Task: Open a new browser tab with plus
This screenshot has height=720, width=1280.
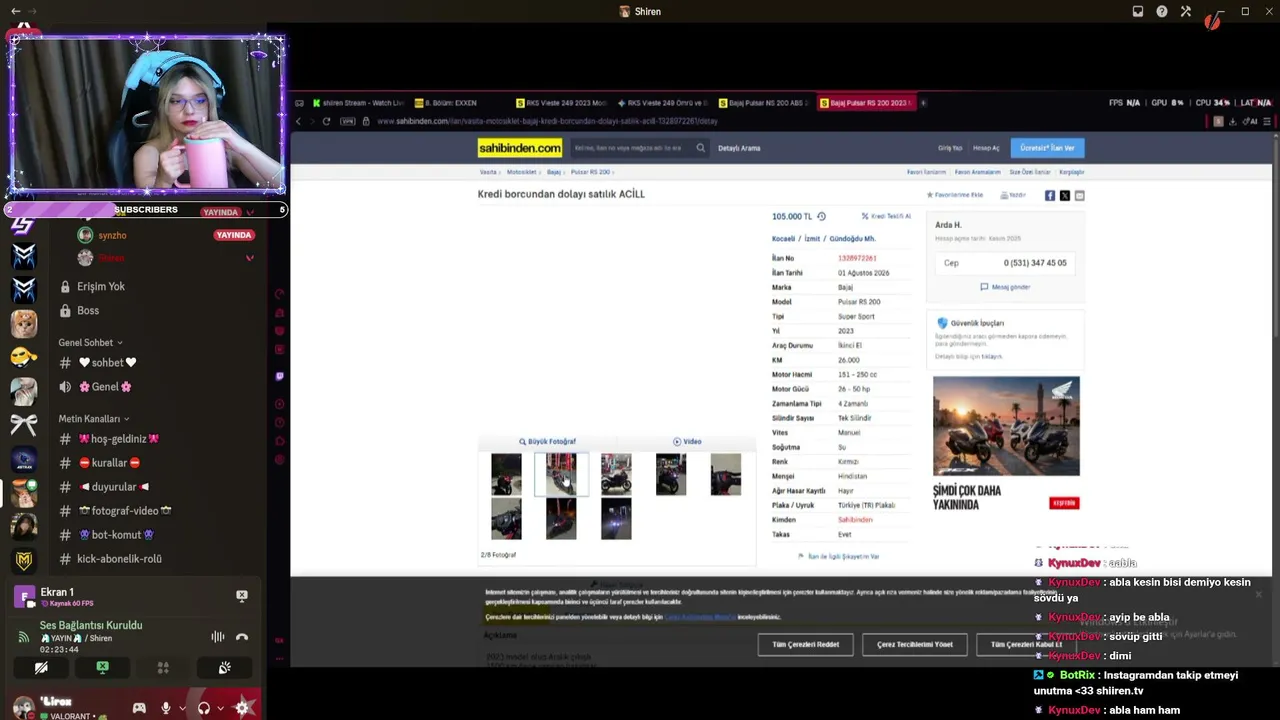Action: point(923,103)
